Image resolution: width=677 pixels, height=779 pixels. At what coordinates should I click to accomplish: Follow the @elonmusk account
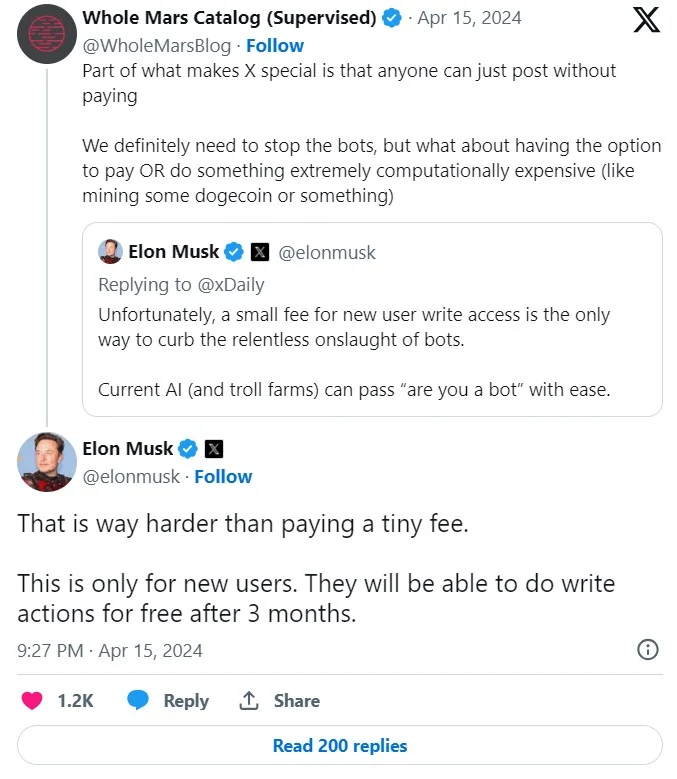tap(223, 477)
